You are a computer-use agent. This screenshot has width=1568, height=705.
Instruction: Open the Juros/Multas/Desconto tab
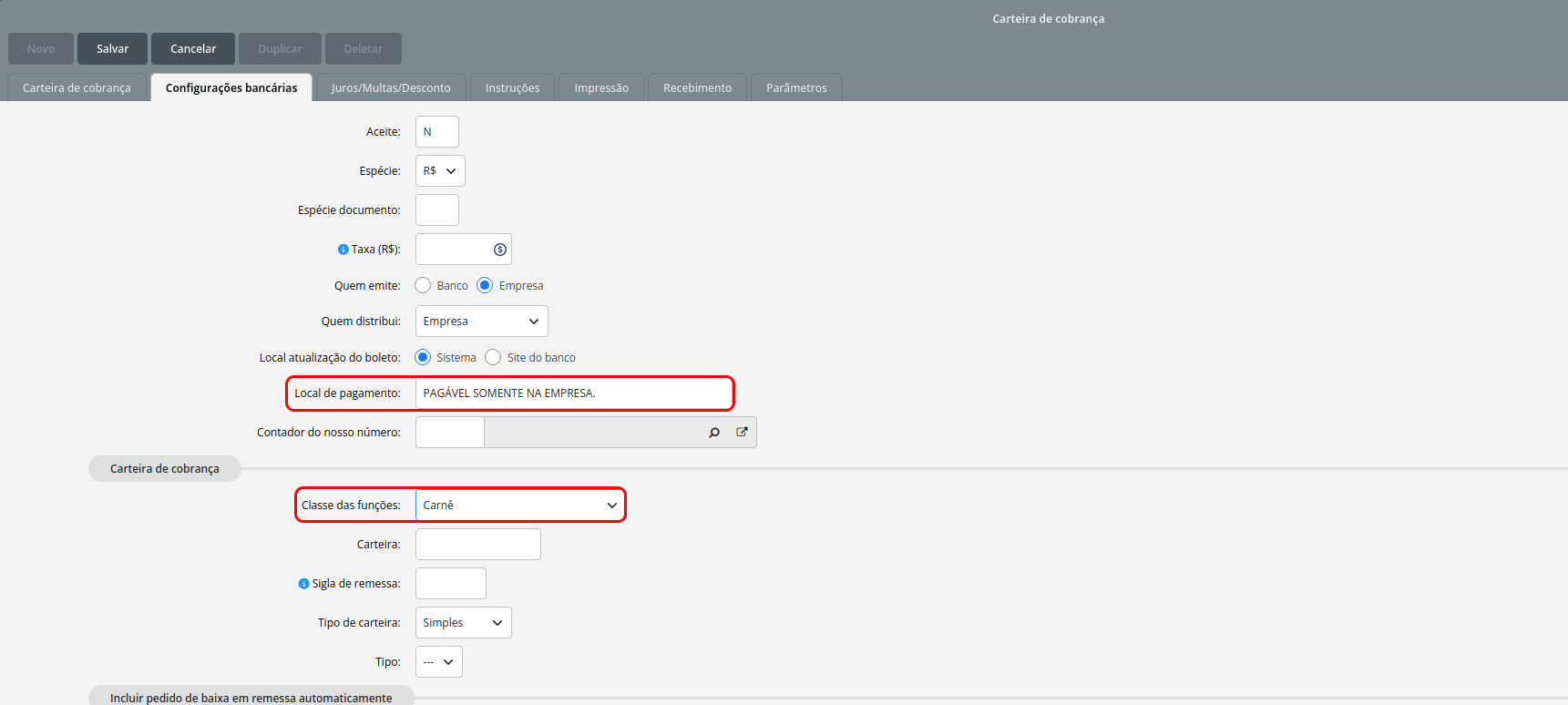tap(391, 87)
